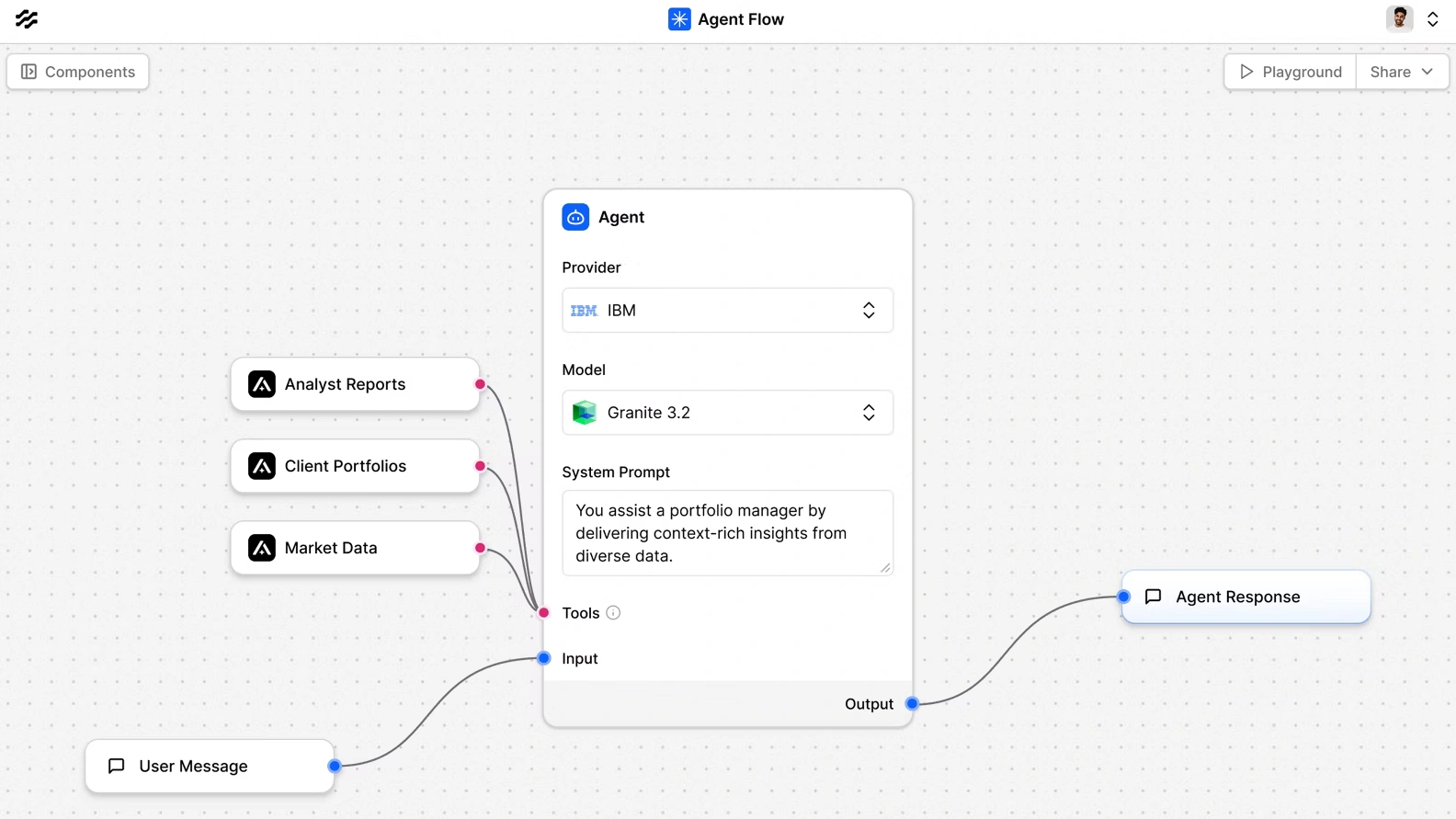Click the Client Portfolios node icon
Screen dimensions: 1456x819
coord(262,466)
